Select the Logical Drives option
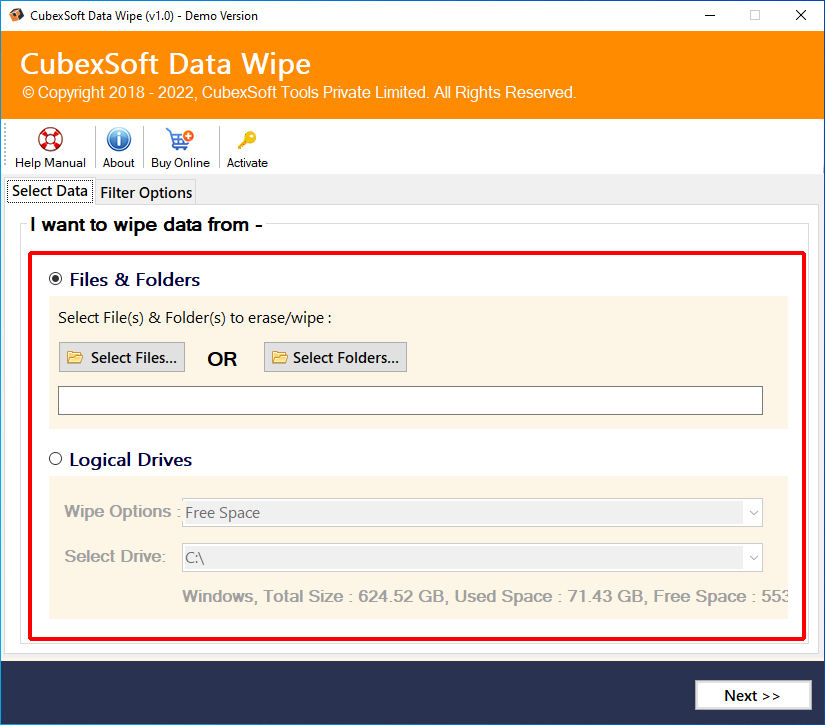 pos(56,459)
